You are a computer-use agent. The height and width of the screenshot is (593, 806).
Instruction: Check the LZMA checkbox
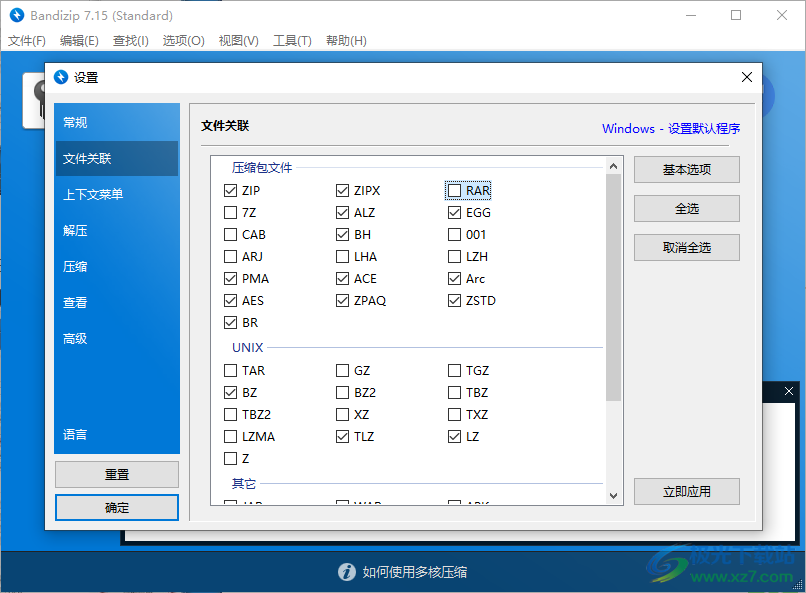[230, 437]
